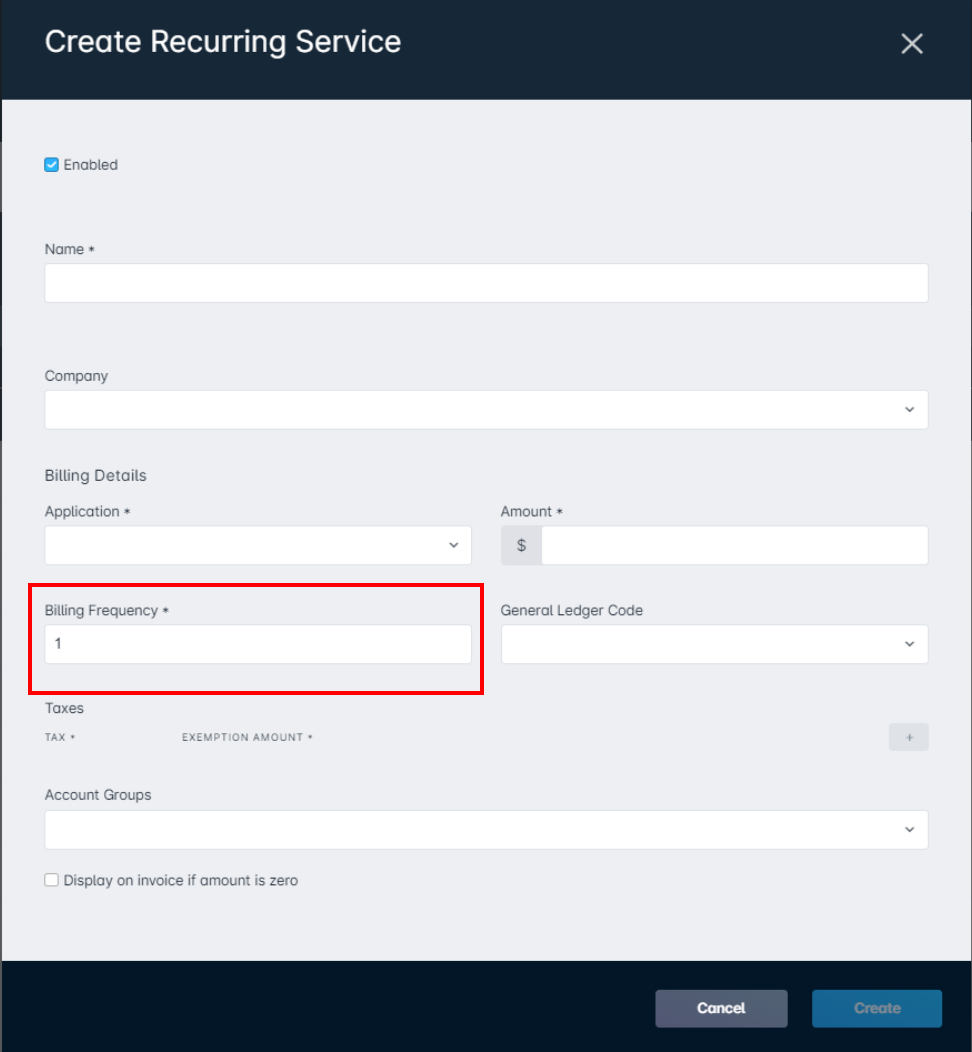Open the Application dropdown
Image resolution: width=972 pixels, height=1052 pixels.
tap(258, 545)
